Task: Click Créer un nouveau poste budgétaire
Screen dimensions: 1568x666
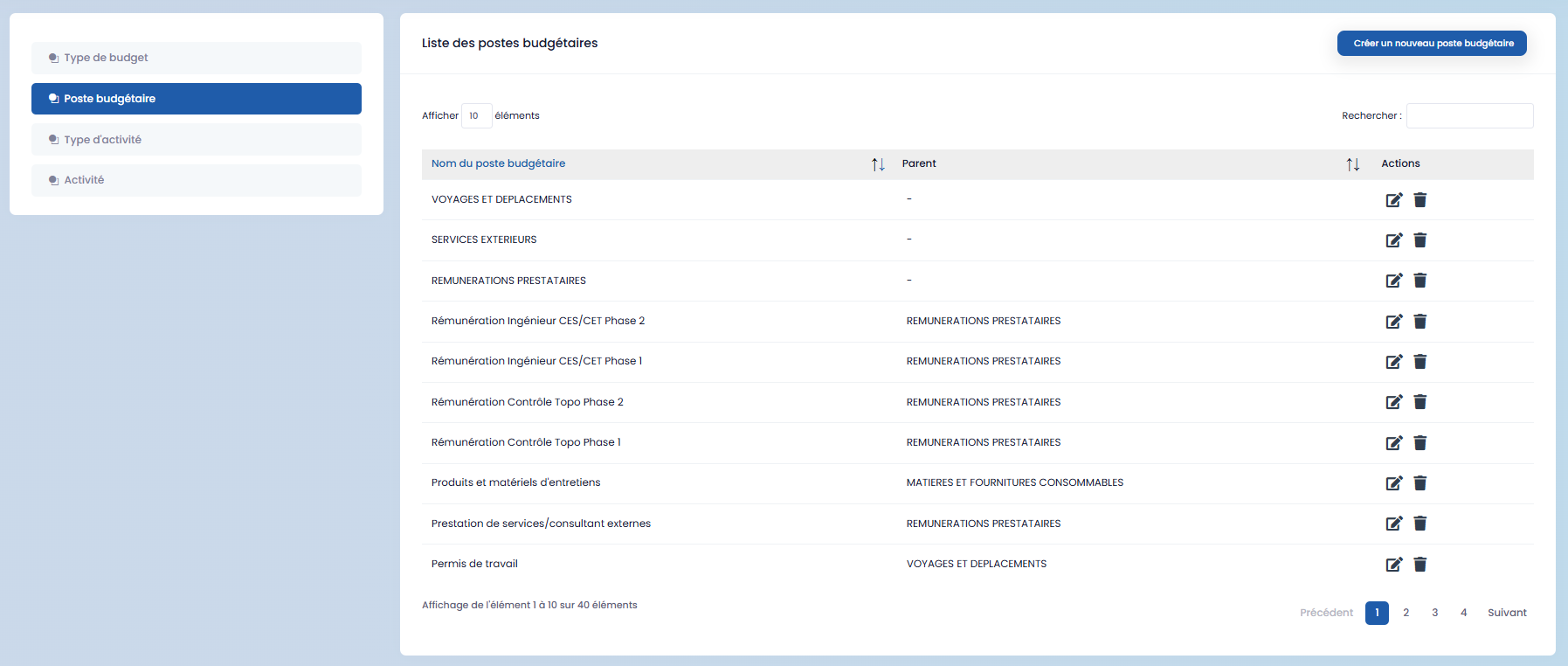Action: [x=1432, y=44]
